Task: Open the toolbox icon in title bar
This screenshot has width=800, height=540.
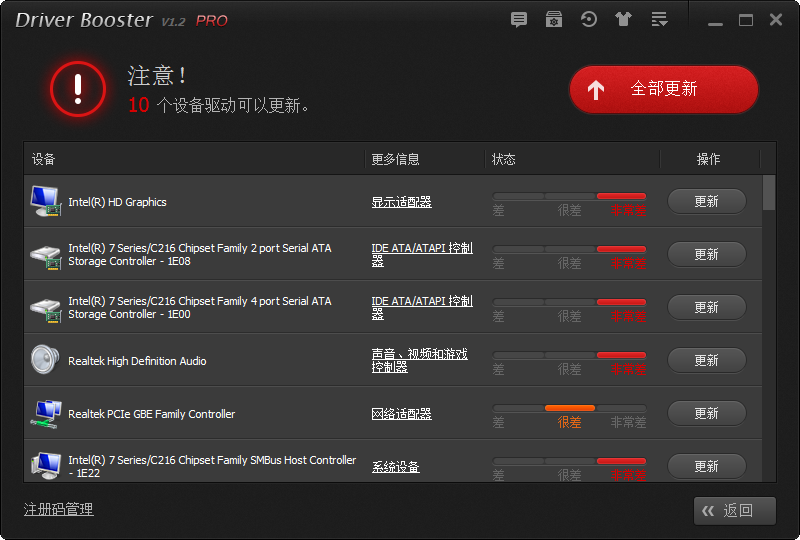Action: coord(553,20)
